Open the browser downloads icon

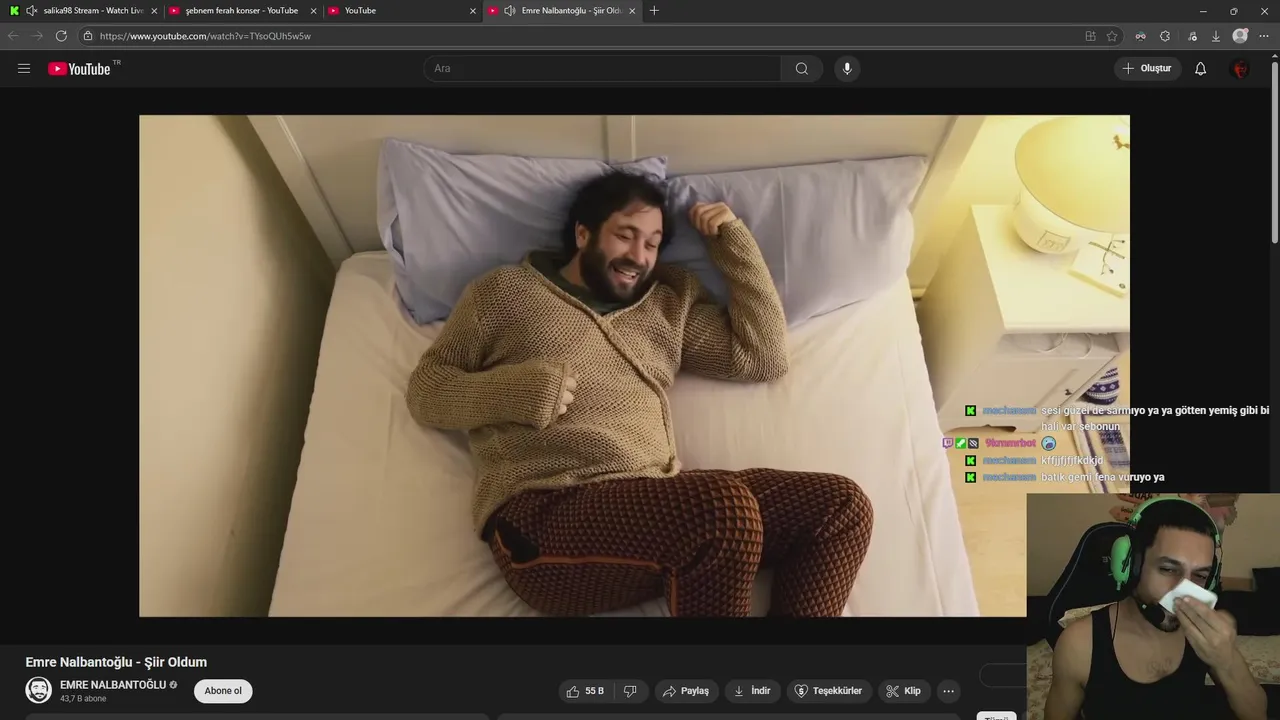(x=1216, y=36)
